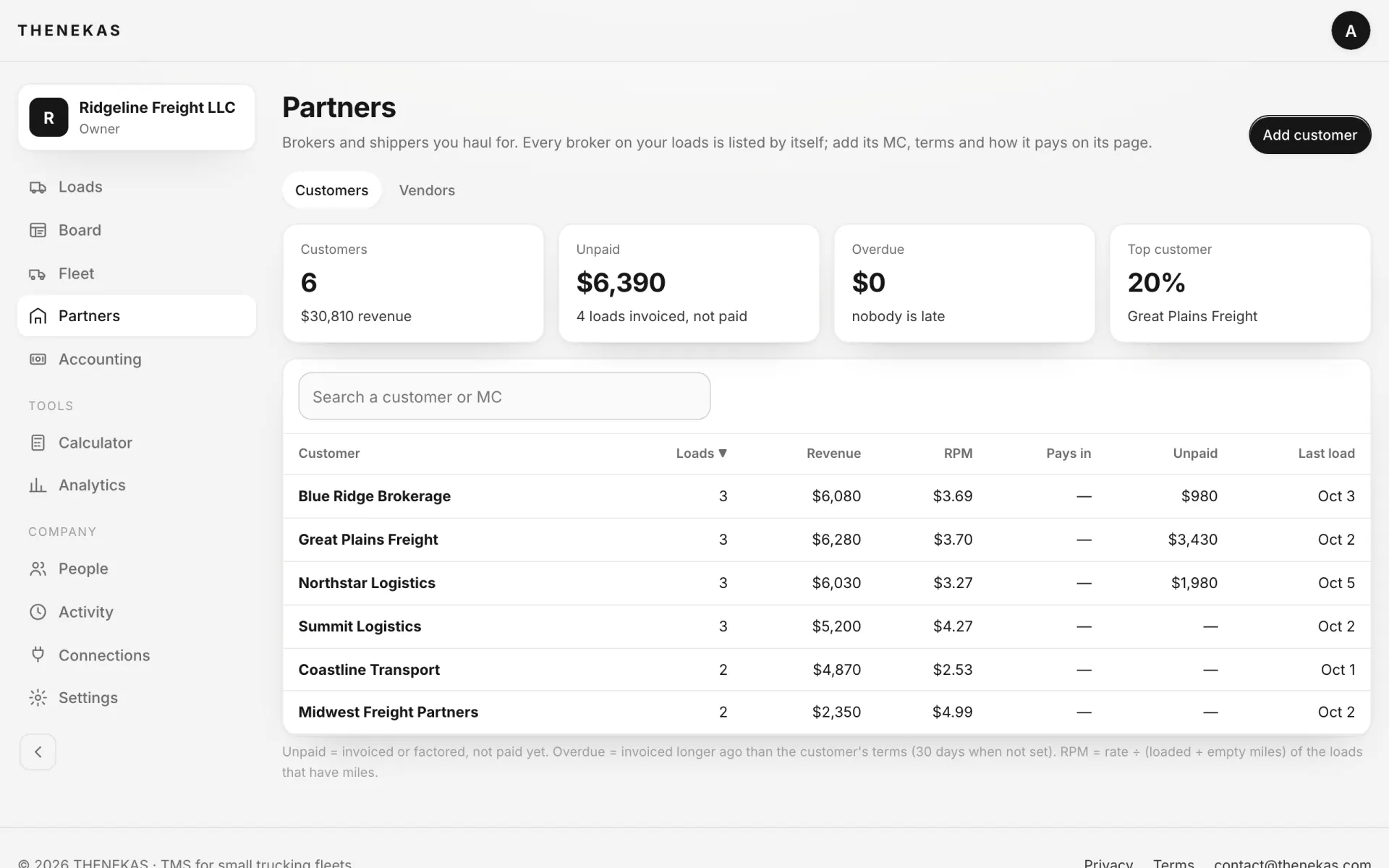Open the Blue Ridge Brokerage row

click(x=826, y=496)
